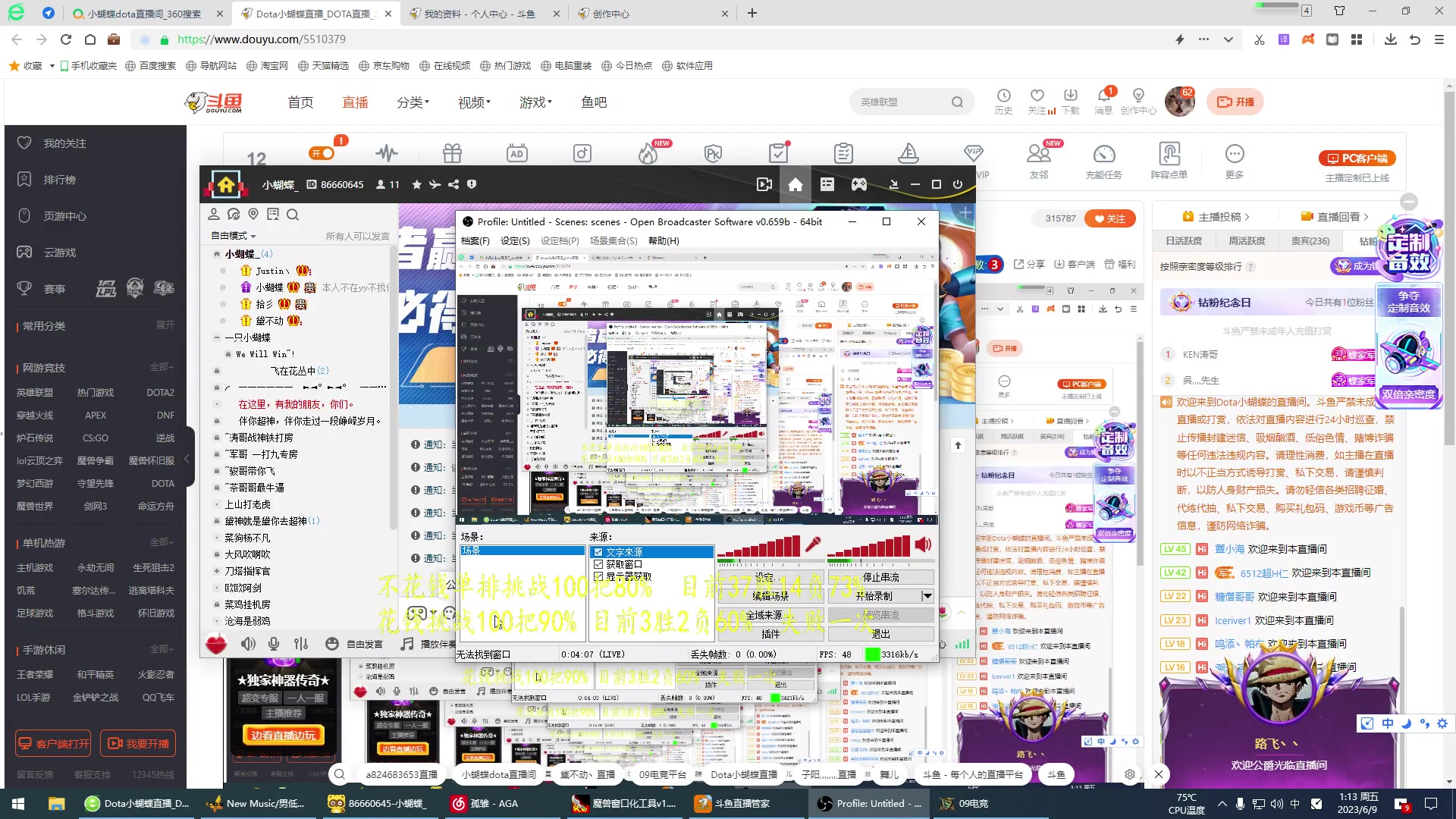Open the 开始录制 dropdown arrow in OBS
Image resolution: width=1456 pixels, height=819 pixels.
927,596
